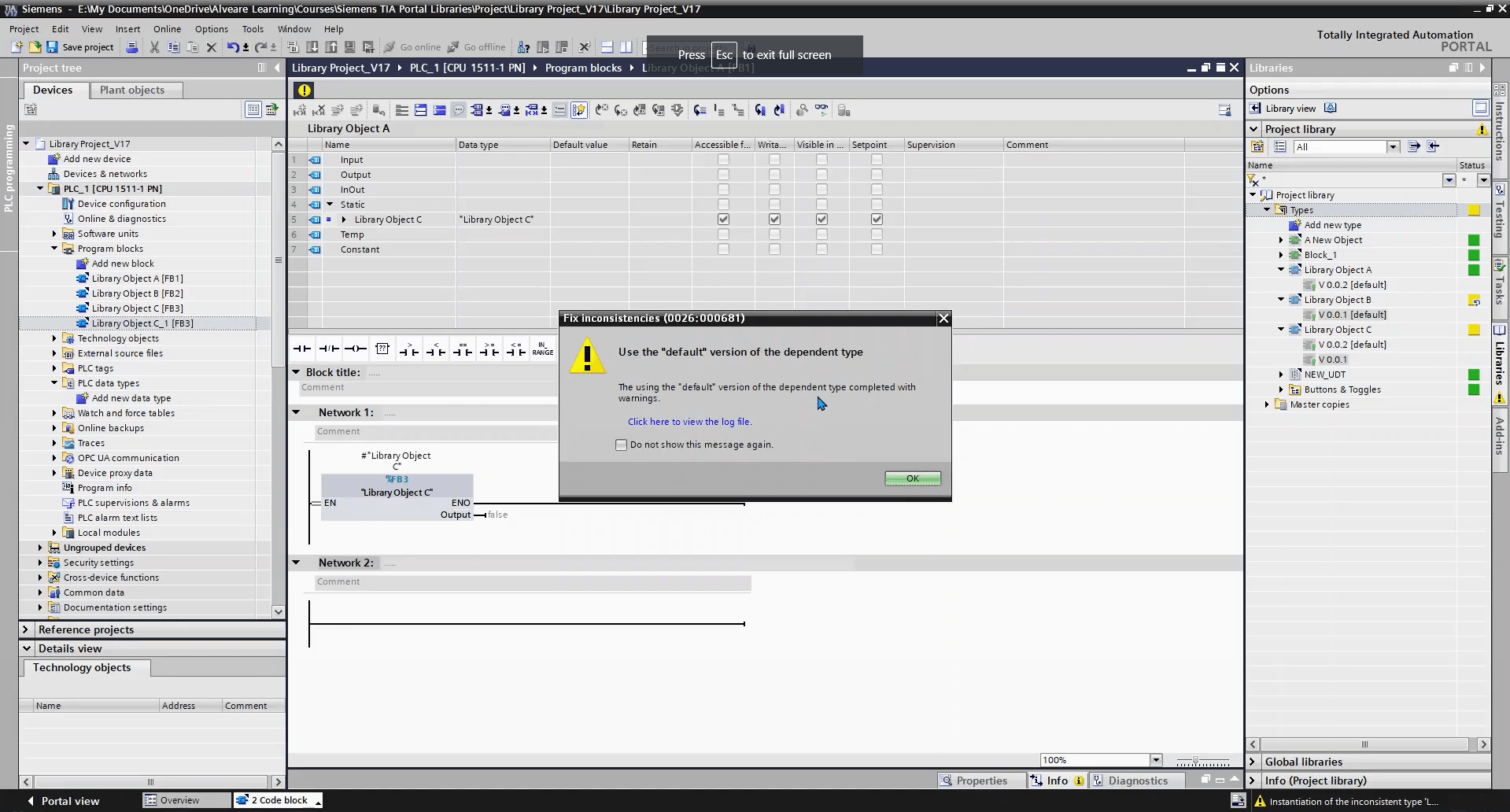Expand the Global libraries section
The image size is (1510, 812).
[1252, 762]
